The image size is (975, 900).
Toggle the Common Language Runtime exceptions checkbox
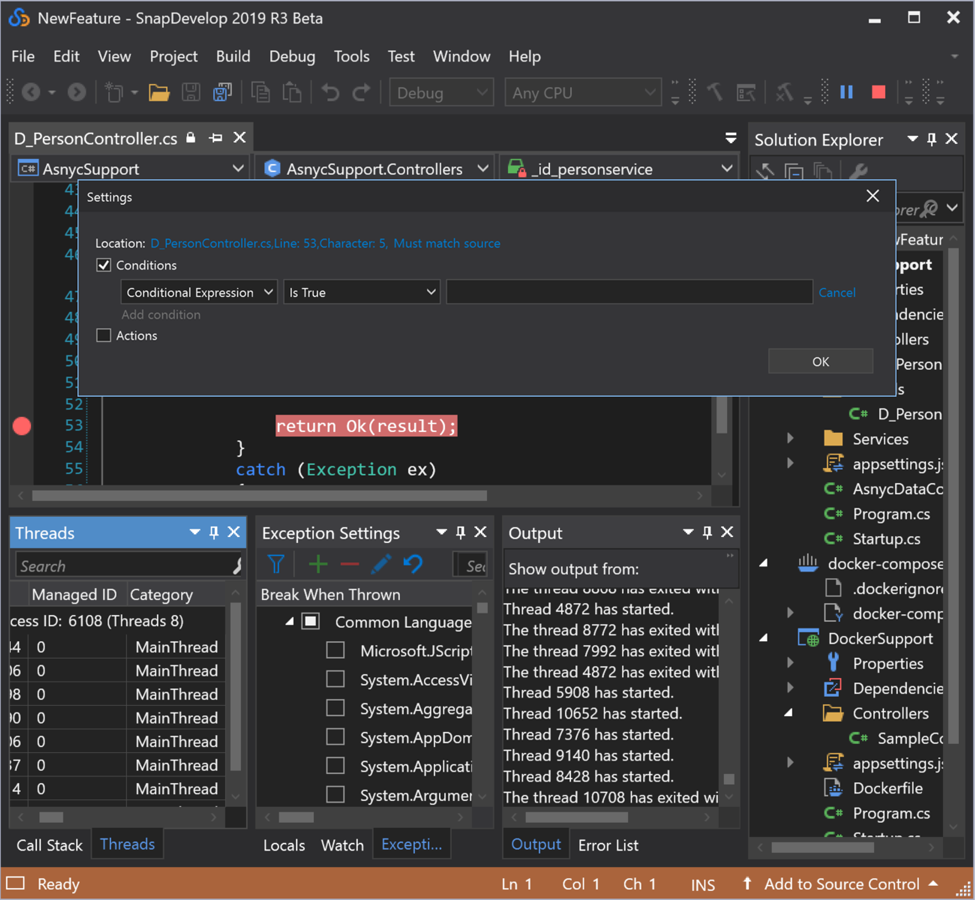[310, 621]
